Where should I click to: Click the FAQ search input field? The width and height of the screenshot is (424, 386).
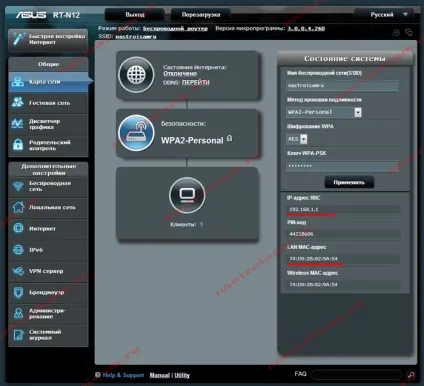[x=357, y=375]
